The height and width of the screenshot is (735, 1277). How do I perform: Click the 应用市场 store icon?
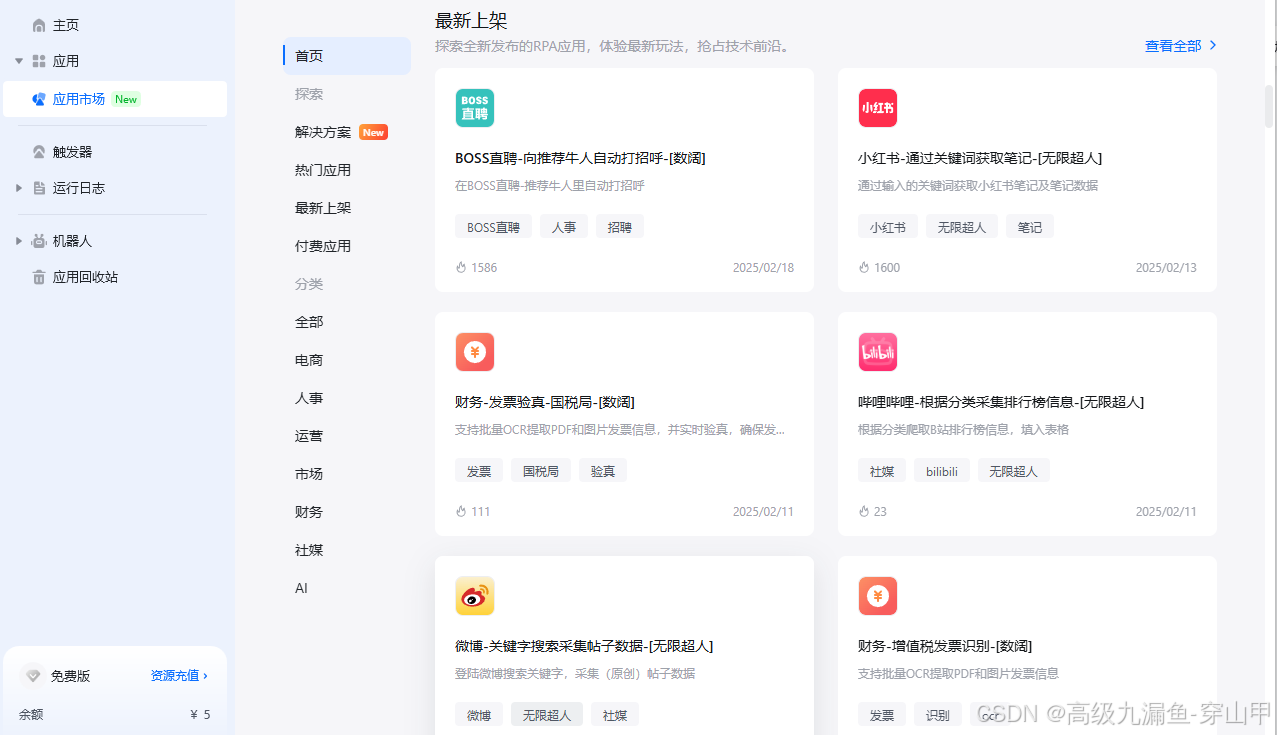pos(39,99)
